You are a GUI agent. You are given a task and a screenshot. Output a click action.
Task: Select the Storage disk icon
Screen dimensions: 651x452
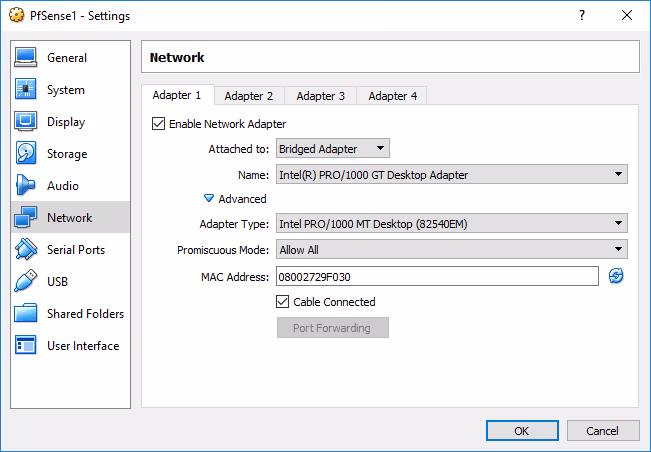coord(27,154)
